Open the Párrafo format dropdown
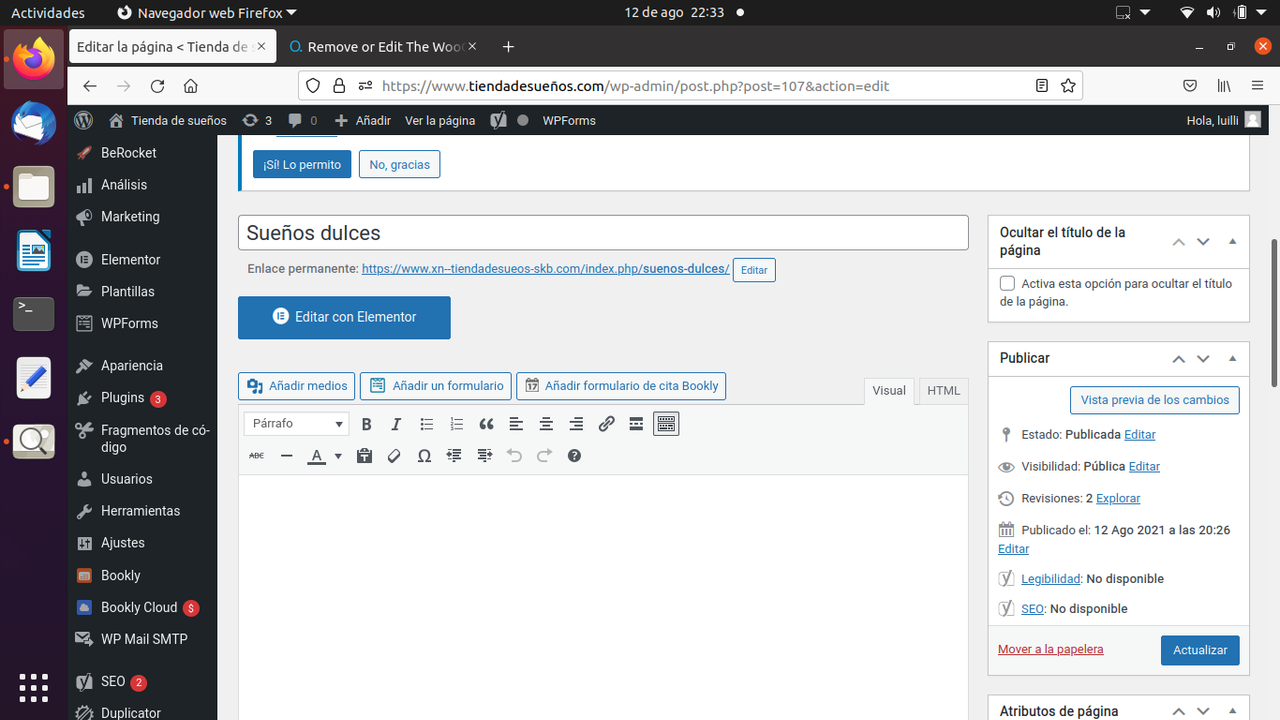Viewport: 1280px width, 720px height. coord(296,424)
